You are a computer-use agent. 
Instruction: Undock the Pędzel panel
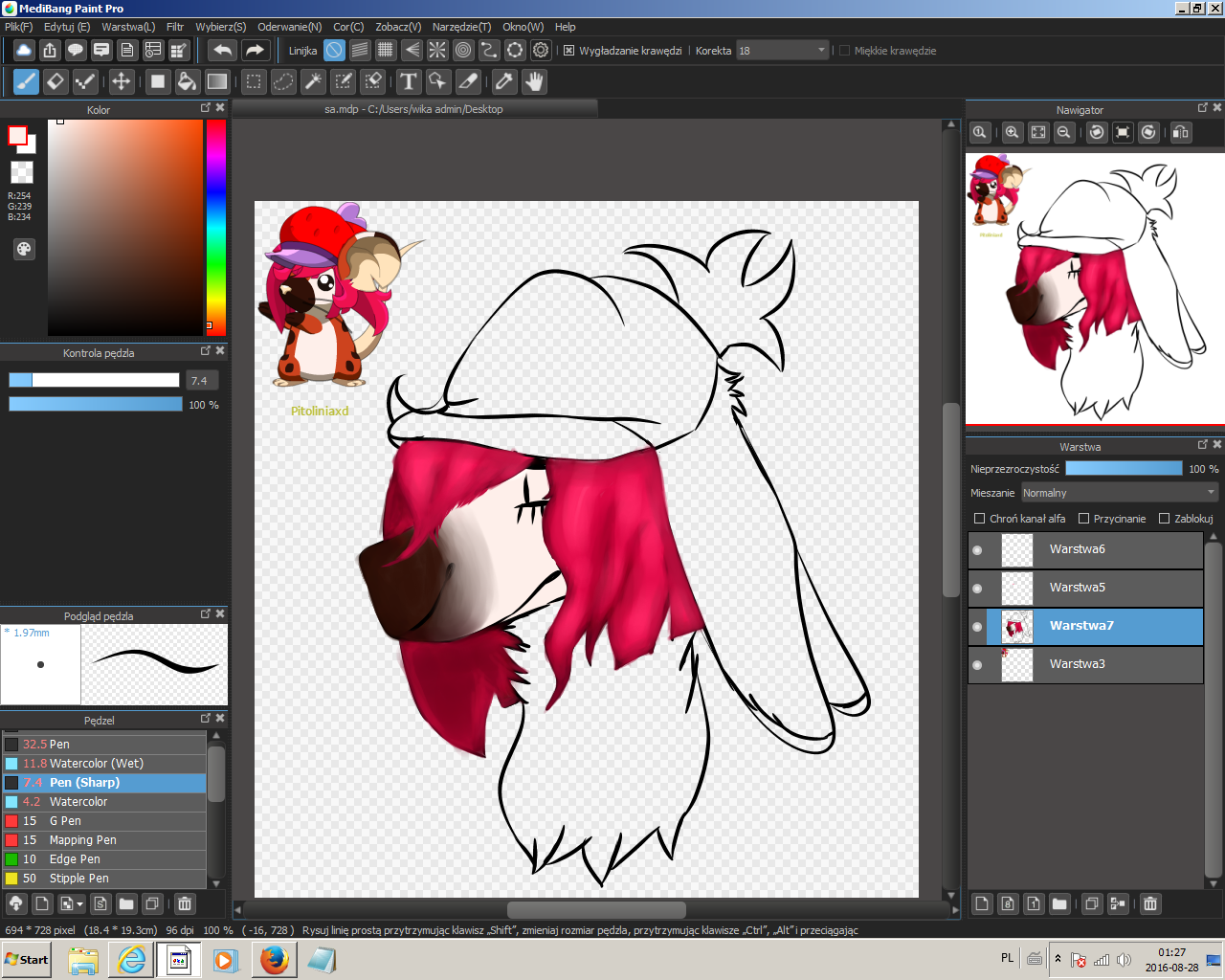[205, 718]
